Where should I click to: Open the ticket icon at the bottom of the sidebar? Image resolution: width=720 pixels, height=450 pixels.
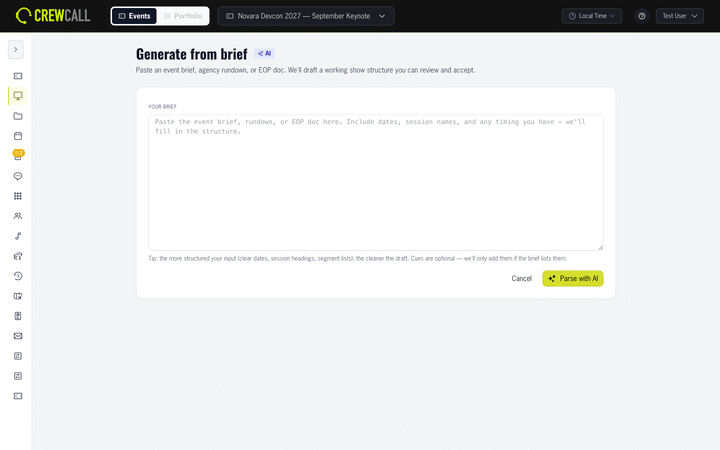[18, 396]
